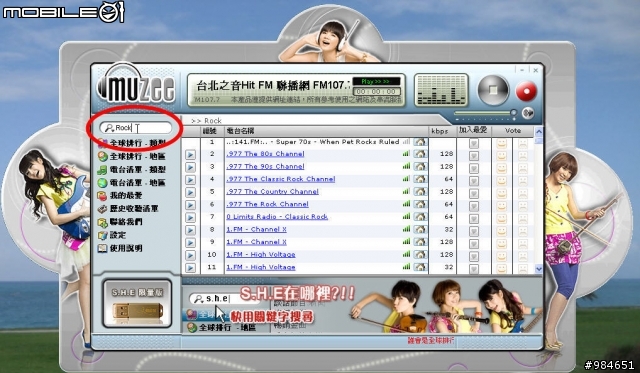Open homepage icon for row 11 High Voltage

click(420, 267)
